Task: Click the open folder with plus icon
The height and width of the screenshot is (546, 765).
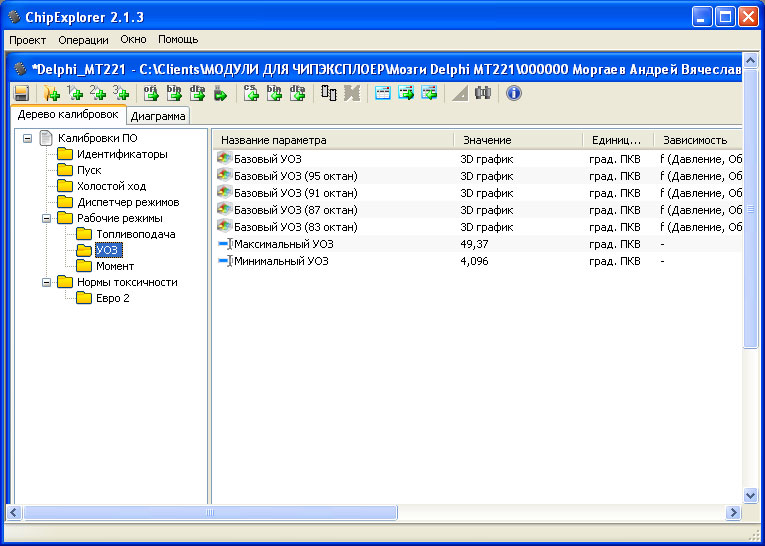Action: coord(50,94)
